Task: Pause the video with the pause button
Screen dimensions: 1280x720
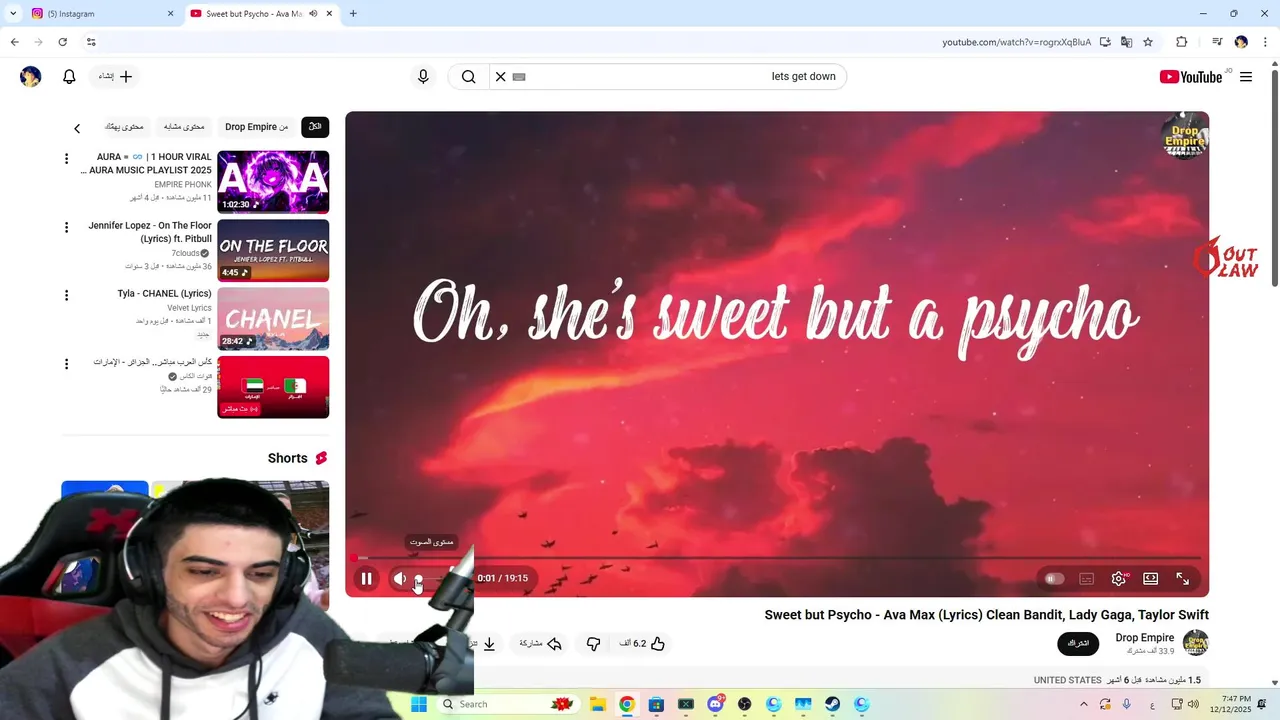Action: point(367,578)
